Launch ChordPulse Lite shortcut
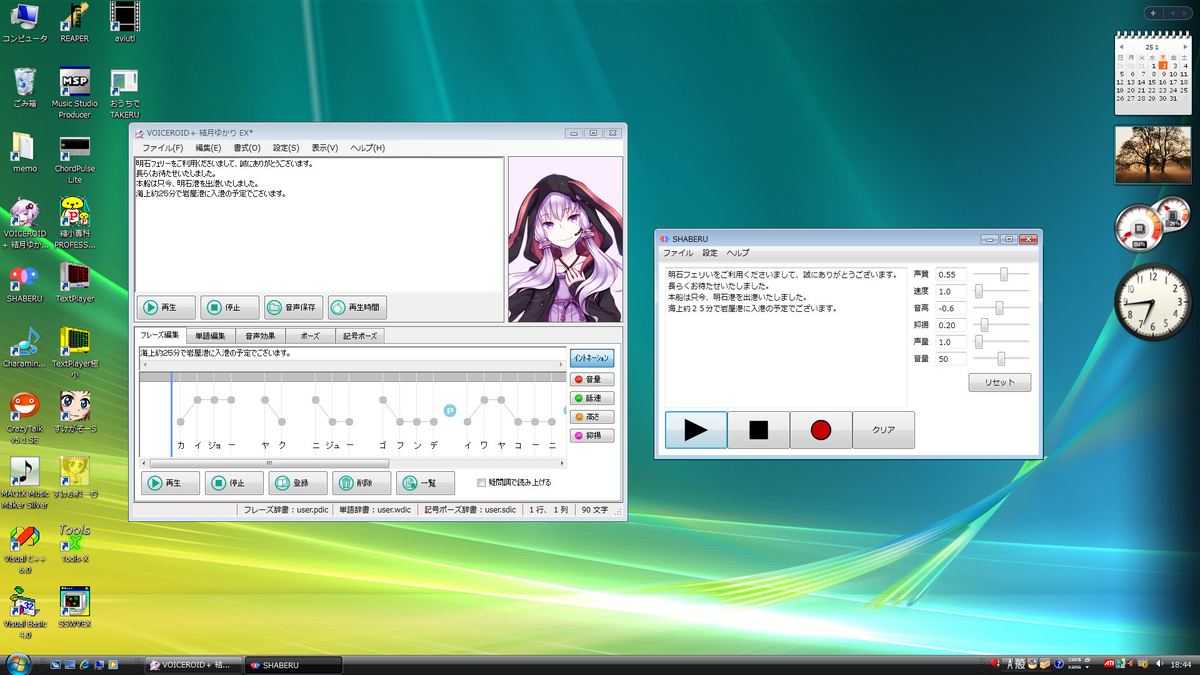Image resolution: width=1200 pixels, height=675 pixels. coord(75,158)
